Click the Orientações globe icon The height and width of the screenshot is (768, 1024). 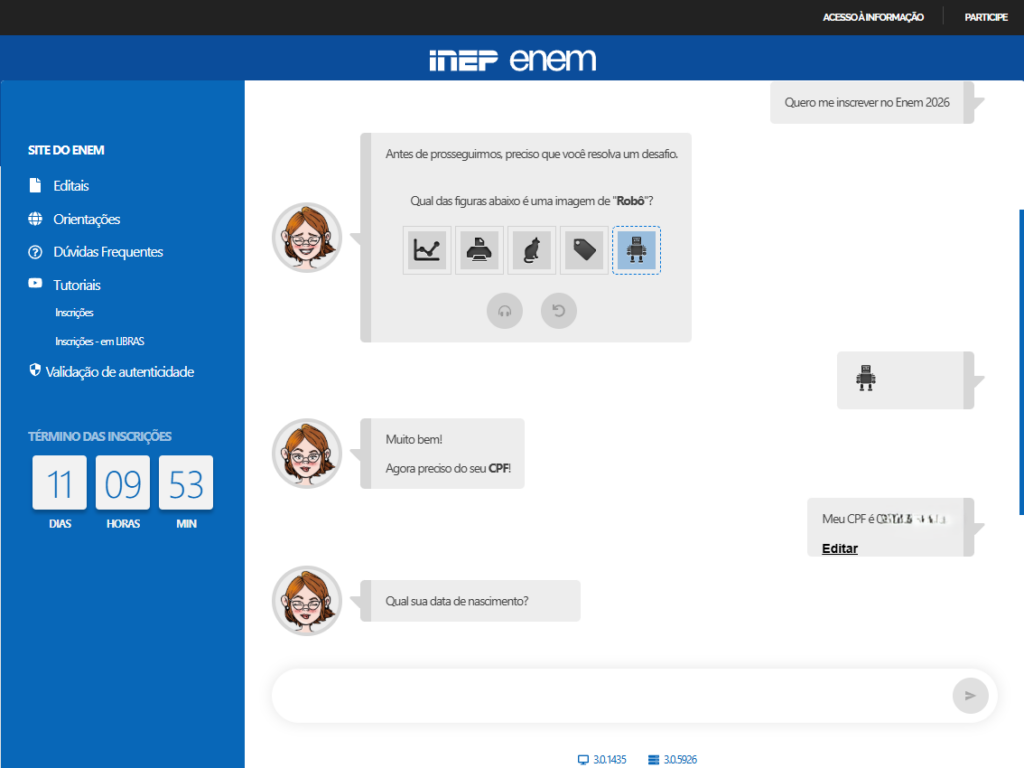(x=35, y=219)
